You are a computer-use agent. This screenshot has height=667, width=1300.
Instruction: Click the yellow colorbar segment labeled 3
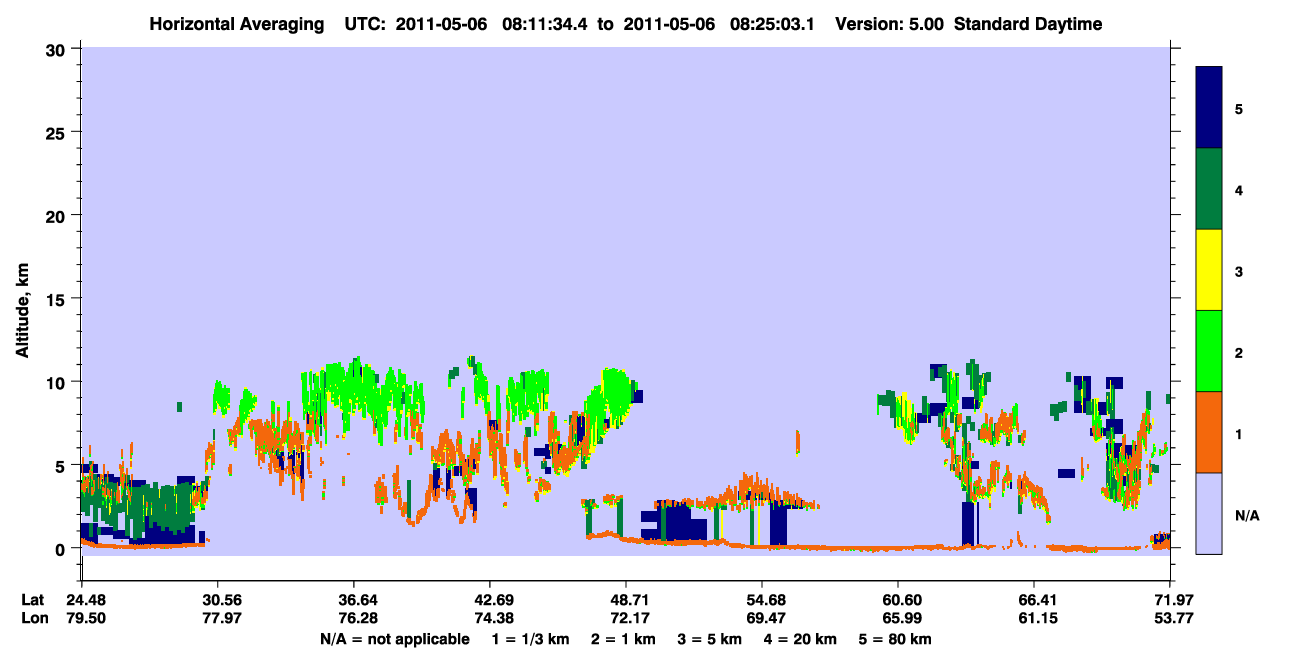point(1209,270)
